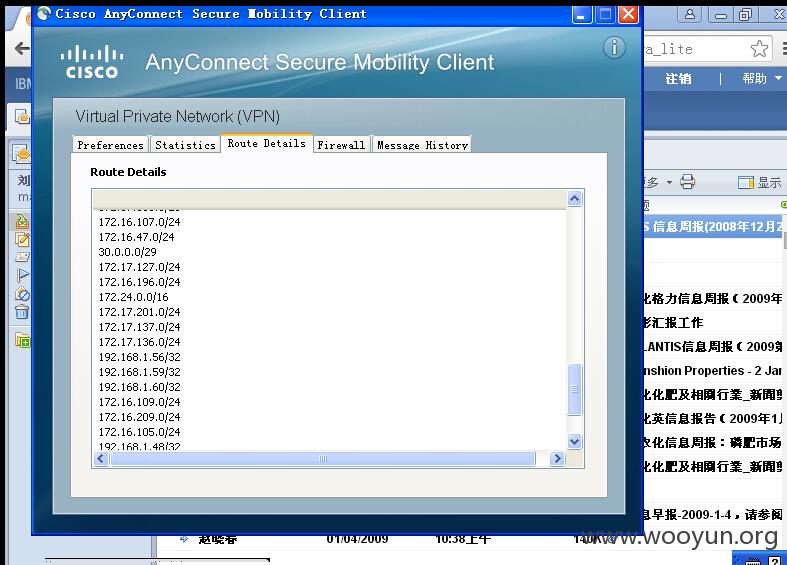Open the 帮助 help dropdown

click(762, 78)
